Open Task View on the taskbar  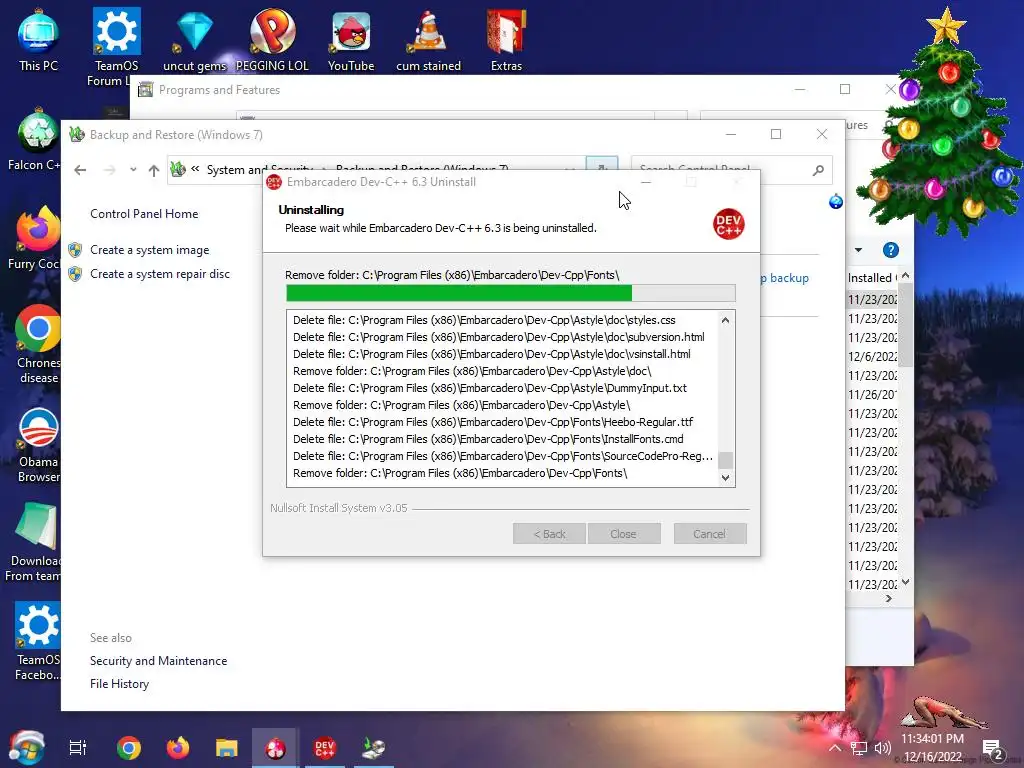[x=78, y=748]
